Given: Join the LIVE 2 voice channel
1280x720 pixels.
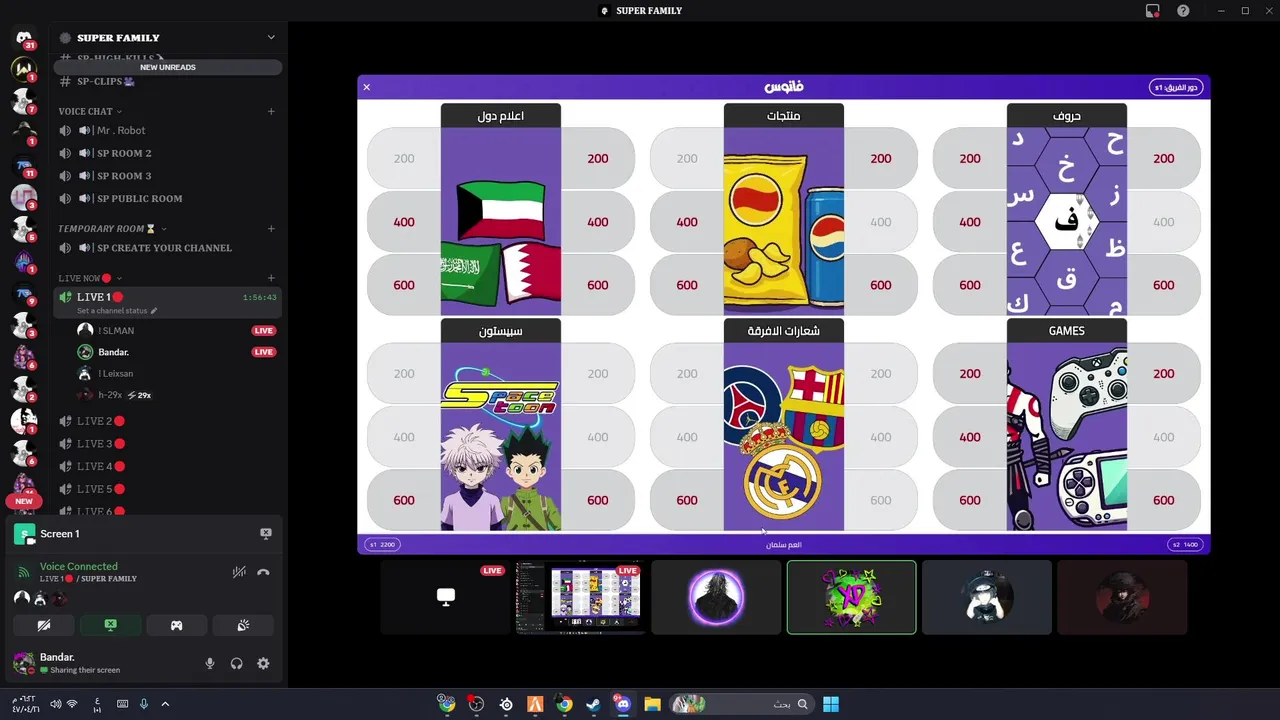Looking at the screenshot, I should click(x=166, y=421).
